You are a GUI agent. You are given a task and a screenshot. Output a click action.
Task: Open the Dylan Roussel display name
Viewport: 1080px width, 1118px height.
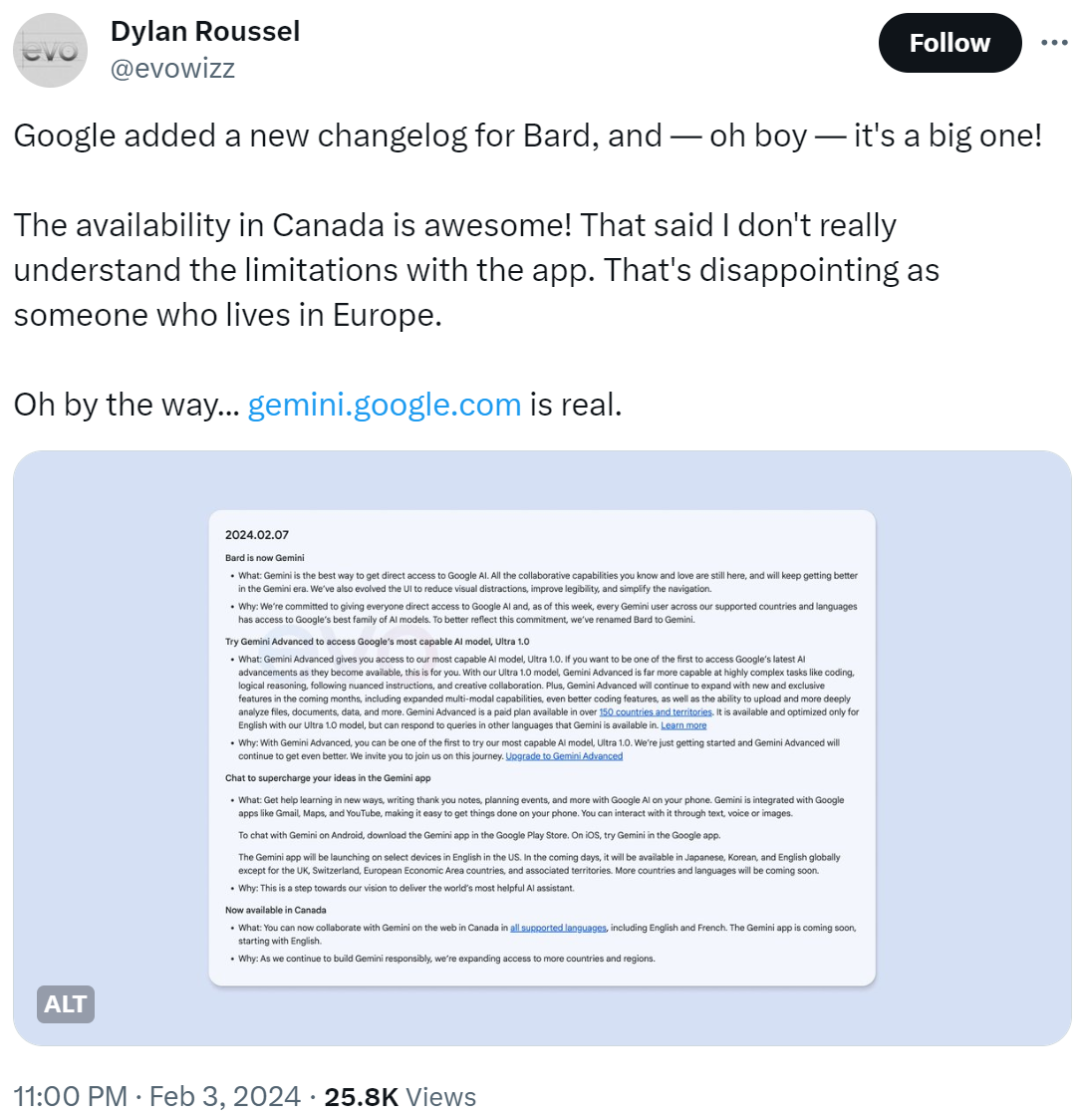[x=205, y=31]
